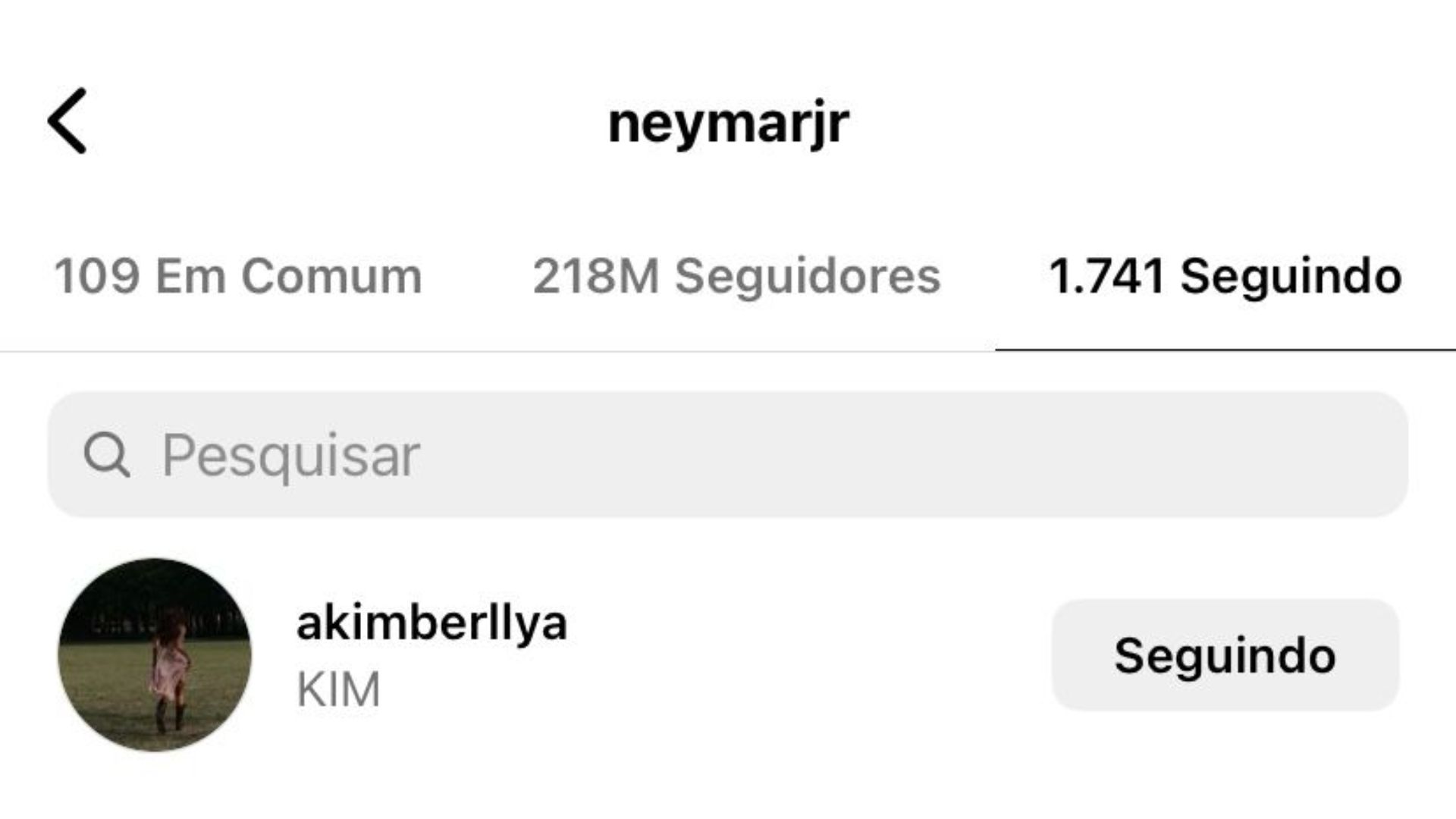Click the KIM display name
The width and height of the screenshot is (1456, 819).
tap(338, 689)
